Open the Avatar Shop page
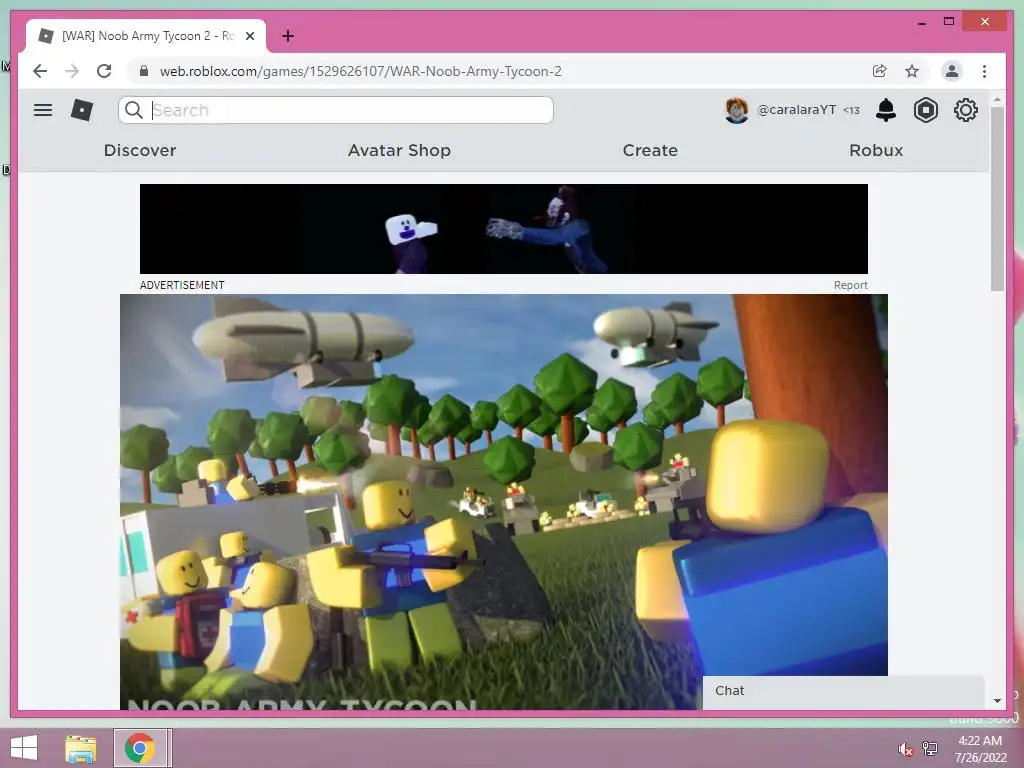 pos(399,150)
